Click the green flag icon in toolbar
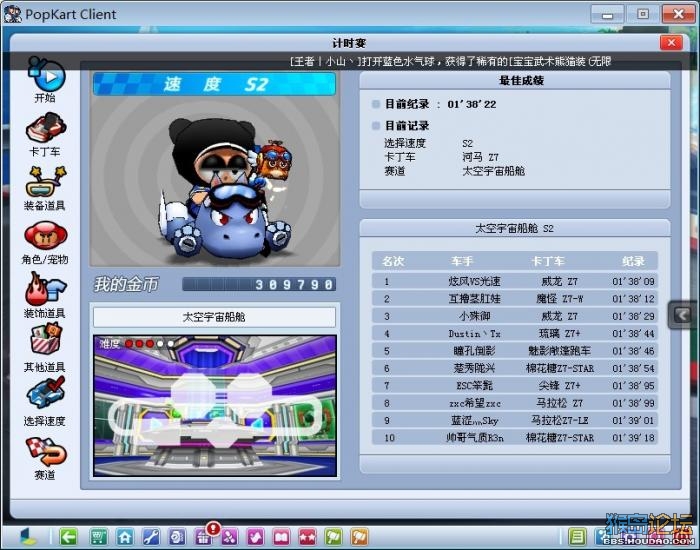The width and height of the screenshot is (700, 550). click(x=333, y=536)
